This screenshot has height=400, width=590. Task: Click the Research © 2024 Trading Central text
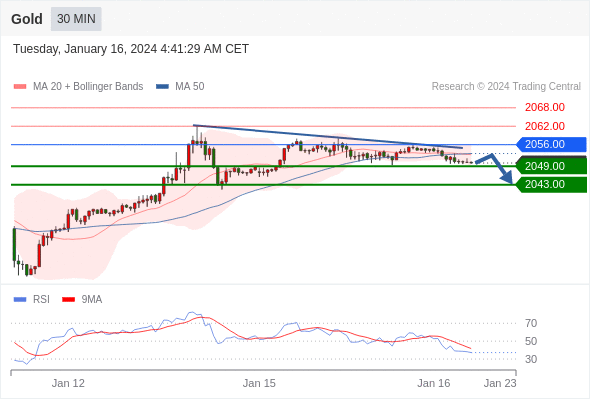(506, 87)
